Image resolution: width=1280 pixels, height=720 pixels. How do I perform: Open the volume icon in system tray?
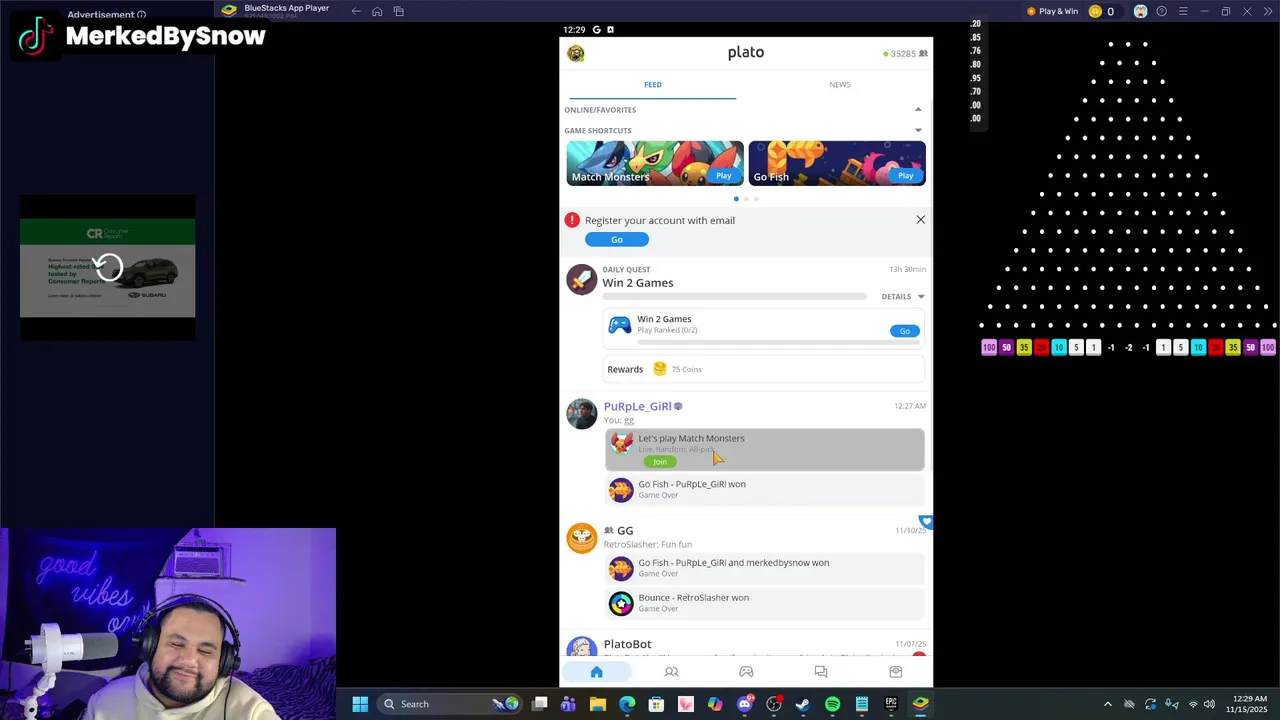point(1210,704)
